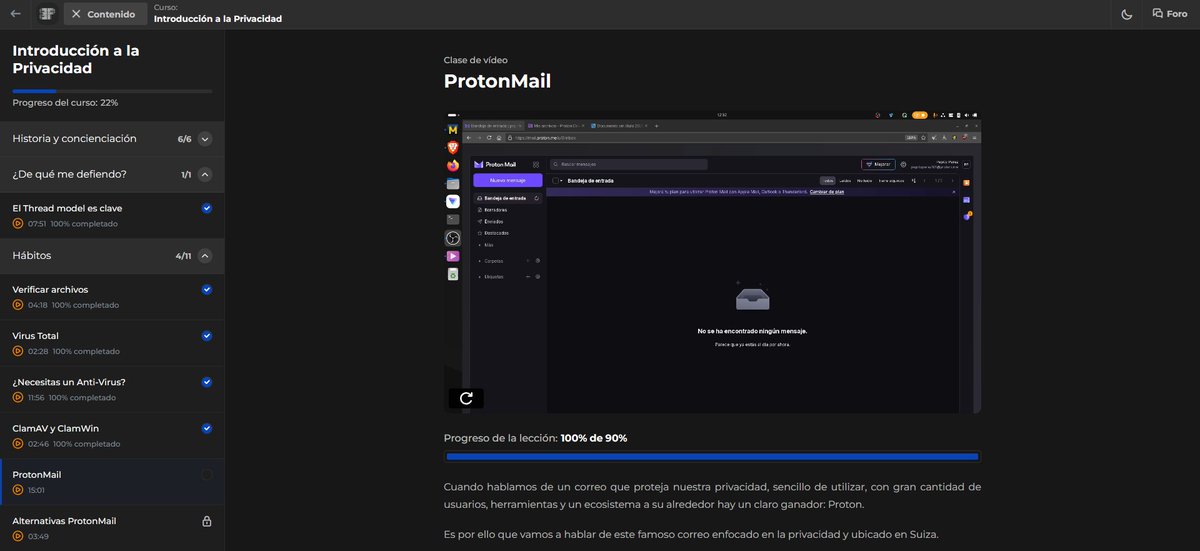Image resolution: width=1200 pixels, height=551 pixels.
Task: Click play icon beside 02:28 Virus Total
Action: (x=18, y=351)
